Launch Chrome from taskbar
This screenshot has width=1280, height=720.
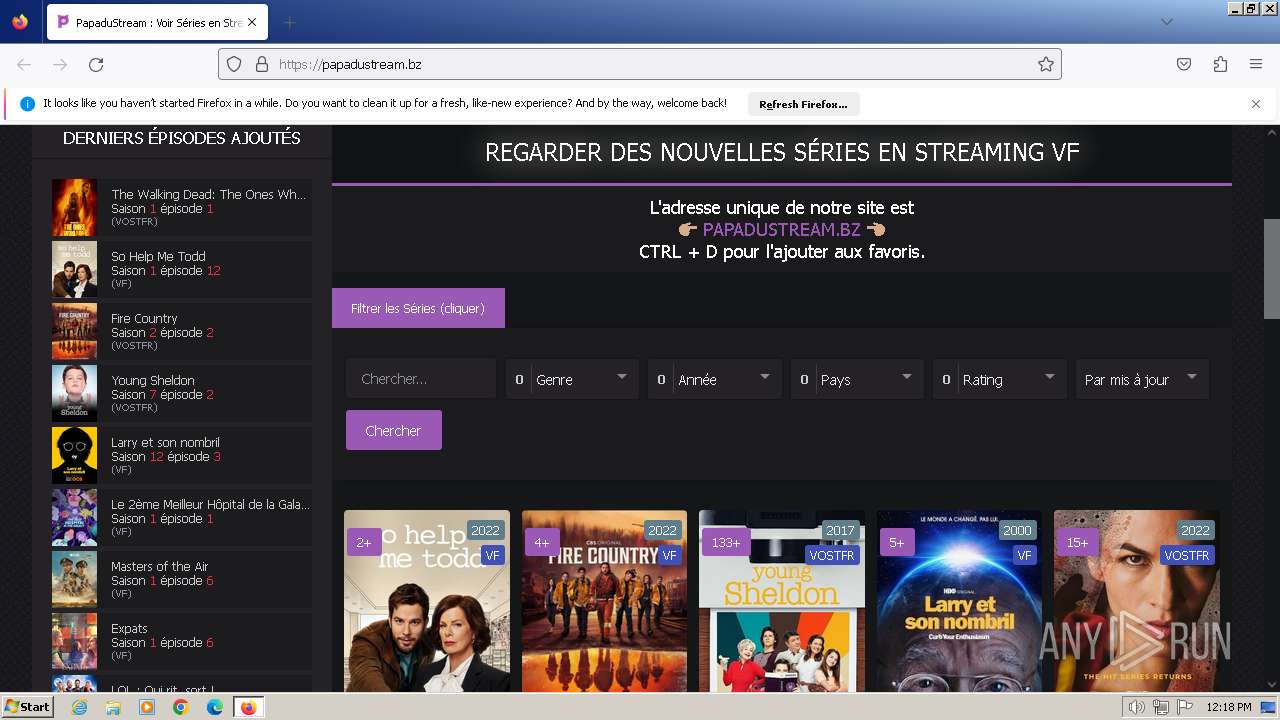tap(180, 707)
